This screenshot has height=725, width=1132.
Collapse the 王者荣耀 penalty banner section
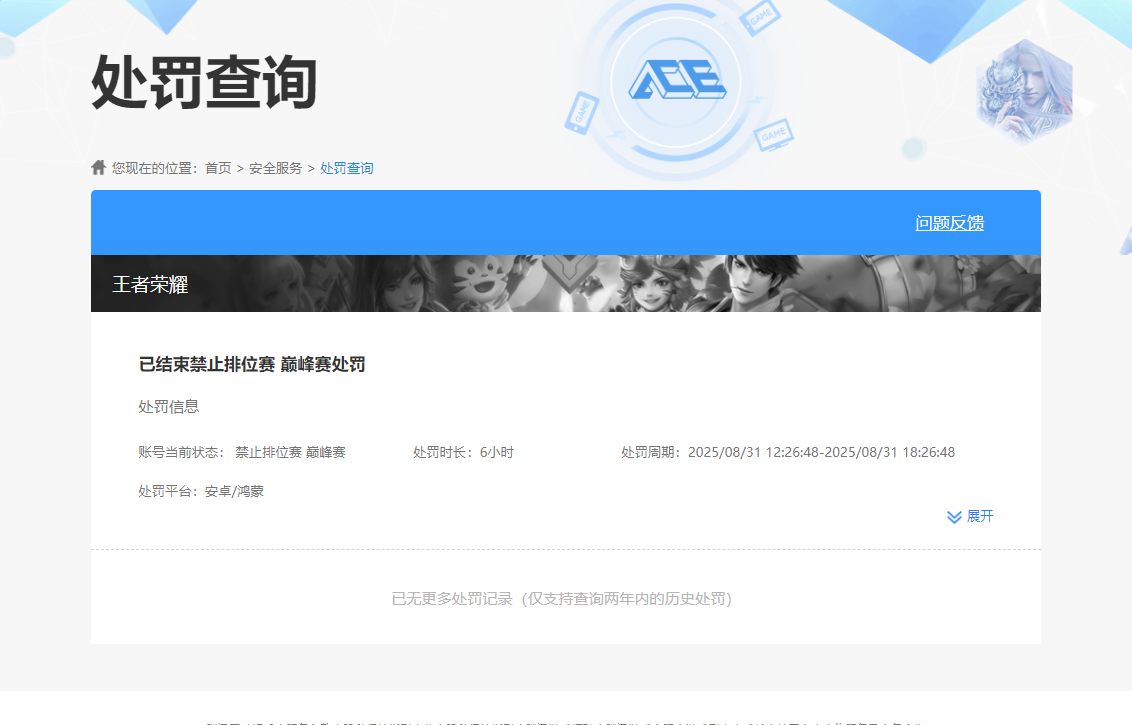566,283
